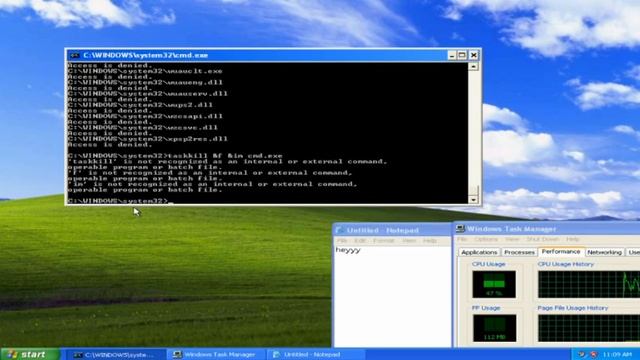The height and width of the screenshot is (360, 640).
Task: Click the xpsp2res.dll line in cmd
Action: pyautogui.click(x=148, y=139)
